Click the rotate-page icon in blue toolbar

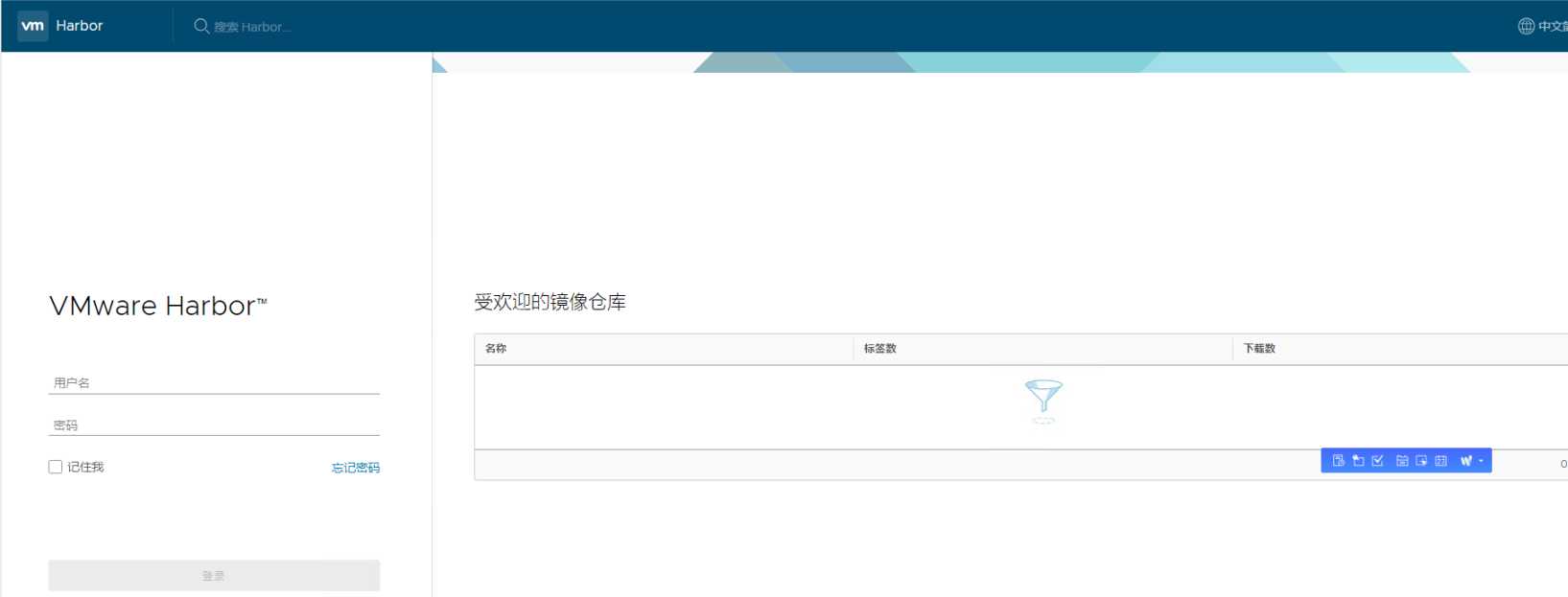click(1358, 461)
